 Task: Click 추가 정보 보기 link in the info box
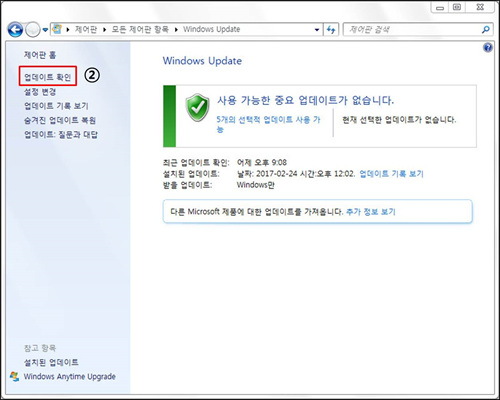click(x=371, y=212)
